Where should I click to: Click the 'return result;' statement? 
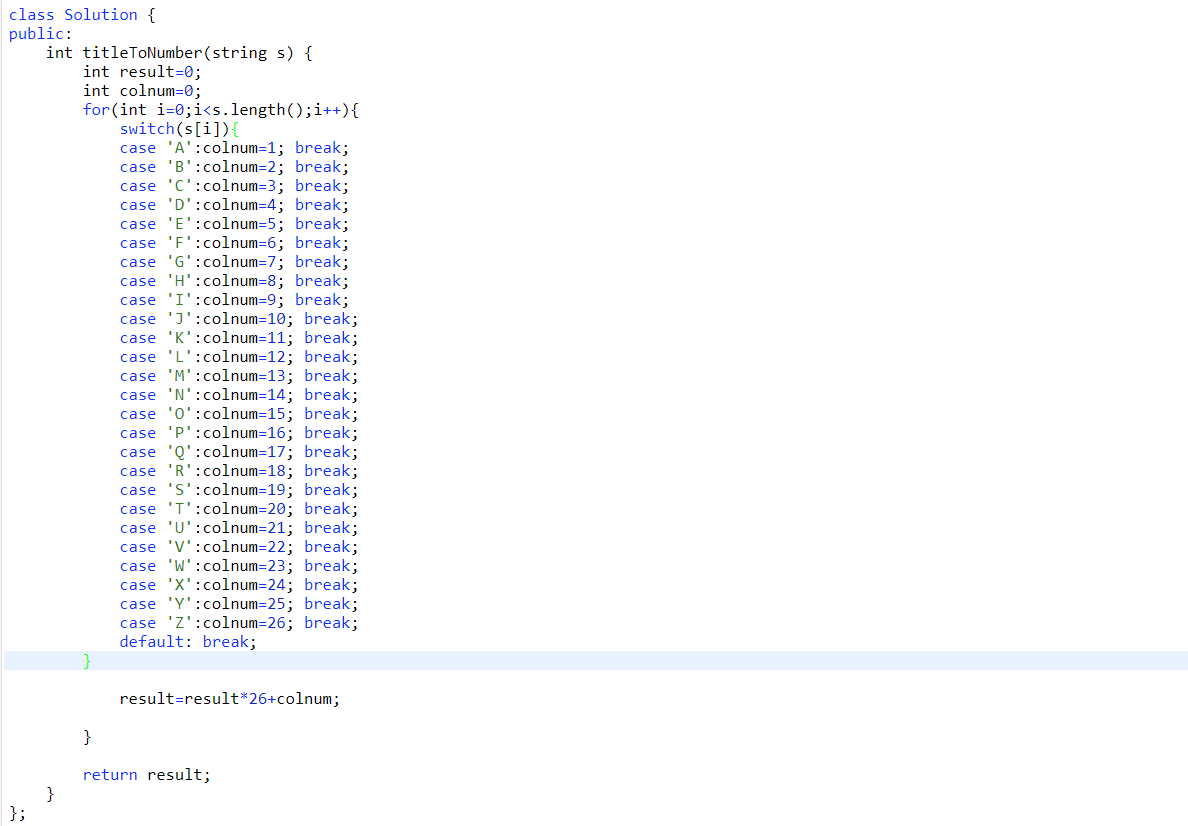[146, 774]
